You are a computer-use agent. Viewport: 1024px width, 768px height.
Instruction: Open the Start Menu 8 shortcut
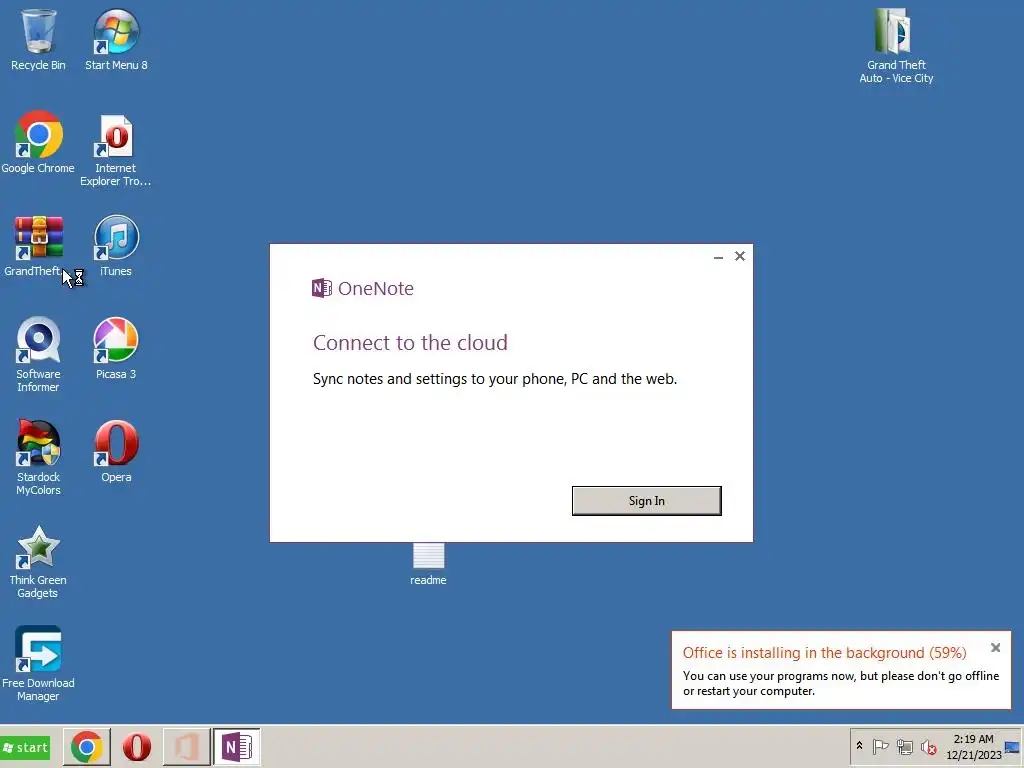116,39
